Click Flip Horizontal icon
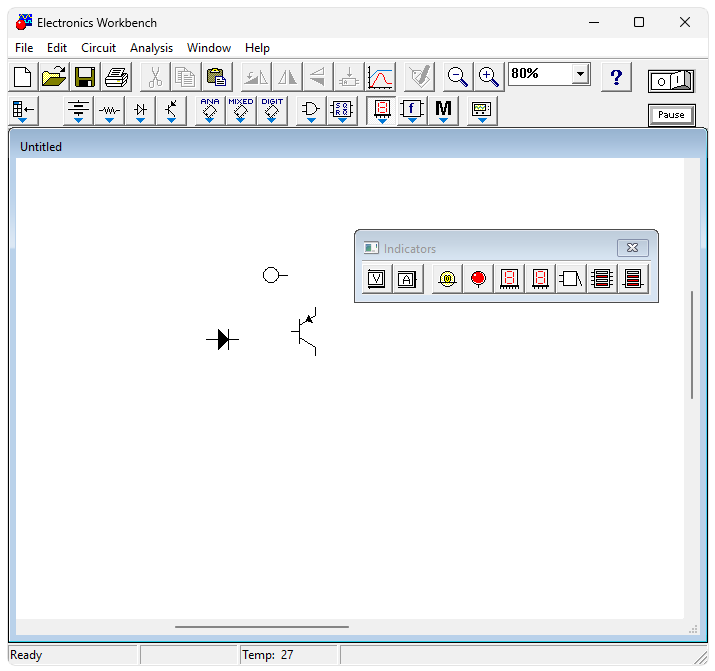 coord(287,77)
